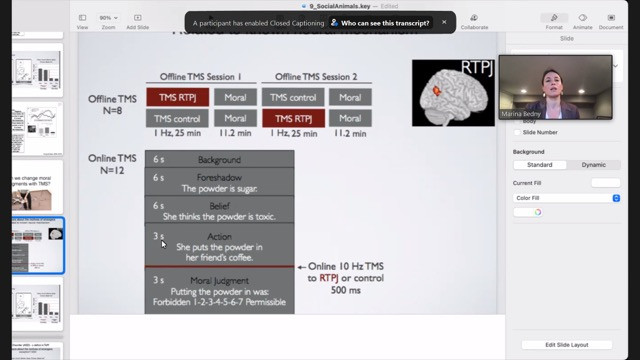
Task: Click Who can see this transcript
Action: pos(385,23)
